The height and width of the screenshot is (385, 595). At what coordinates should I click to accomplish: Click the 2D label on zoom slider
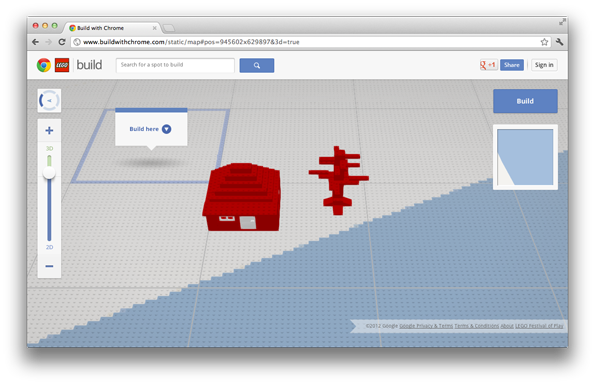[x=49, y=247]
